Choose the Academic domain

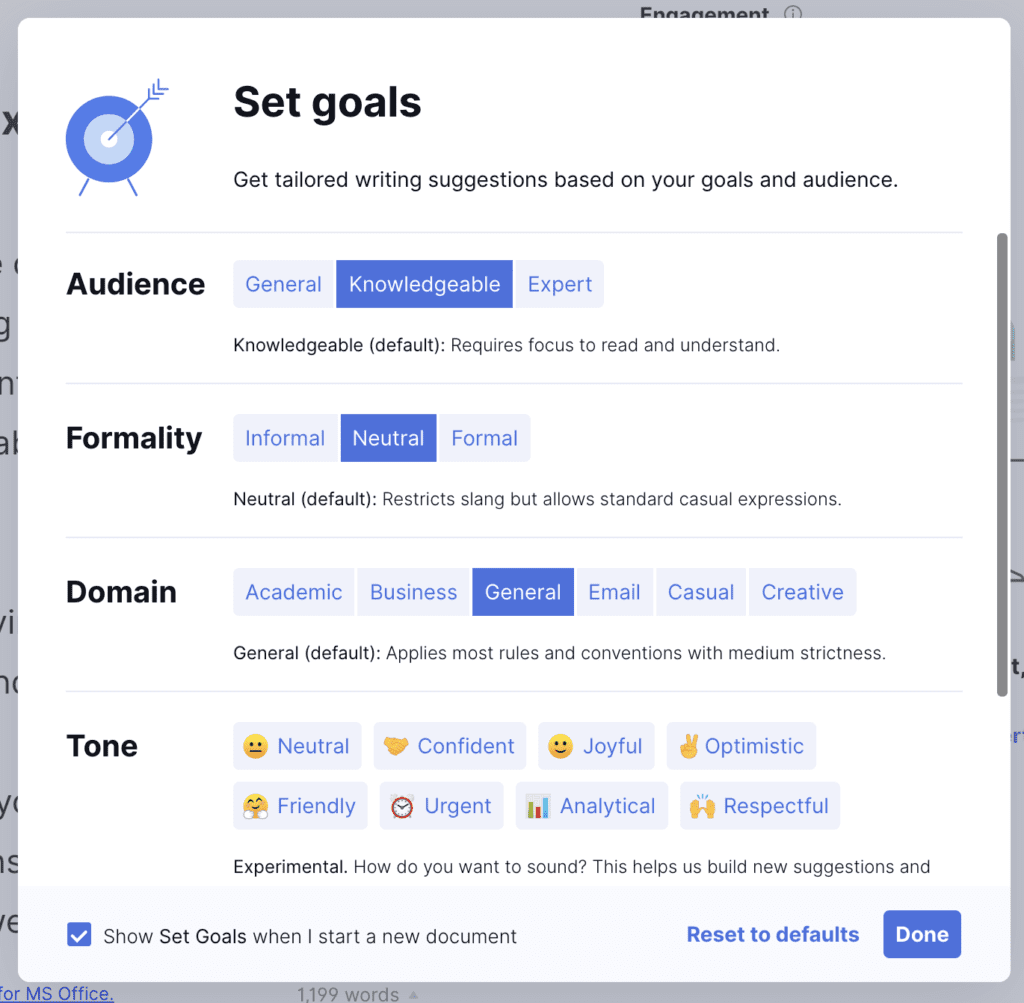(294, 592)
